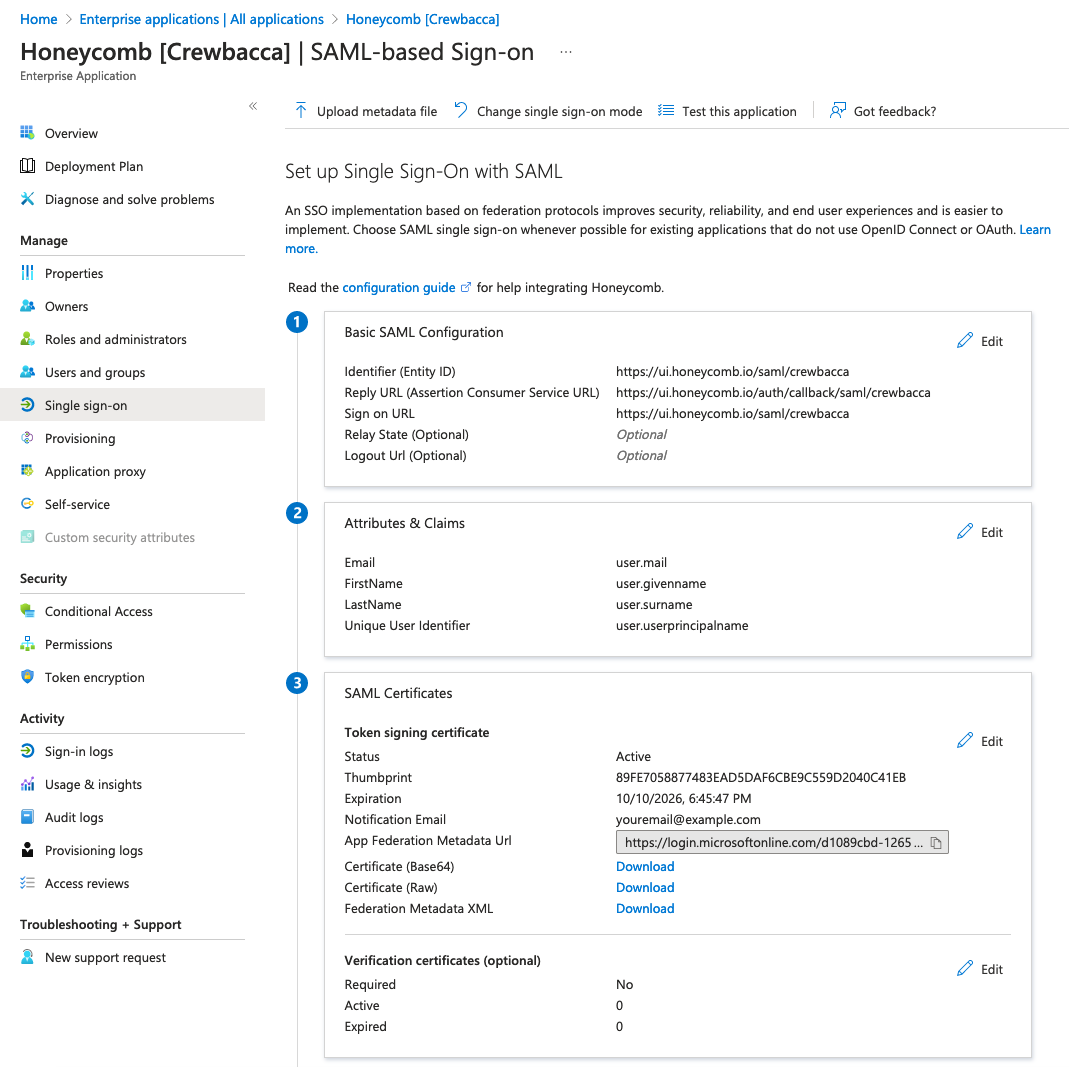The width and height of the screenshot is (1069, 1067).
Task: Click the Learn more link
Action: pos(1035,229)
